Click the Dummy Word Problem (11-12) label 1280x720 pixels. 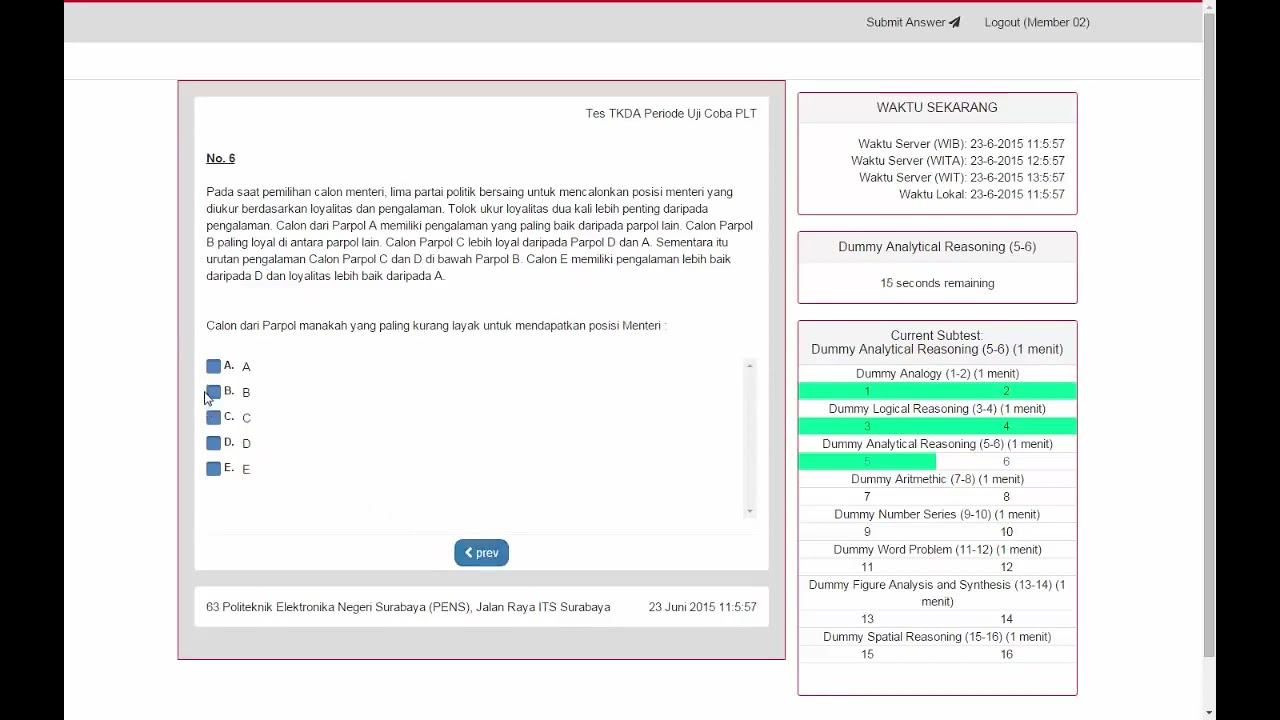937,549
